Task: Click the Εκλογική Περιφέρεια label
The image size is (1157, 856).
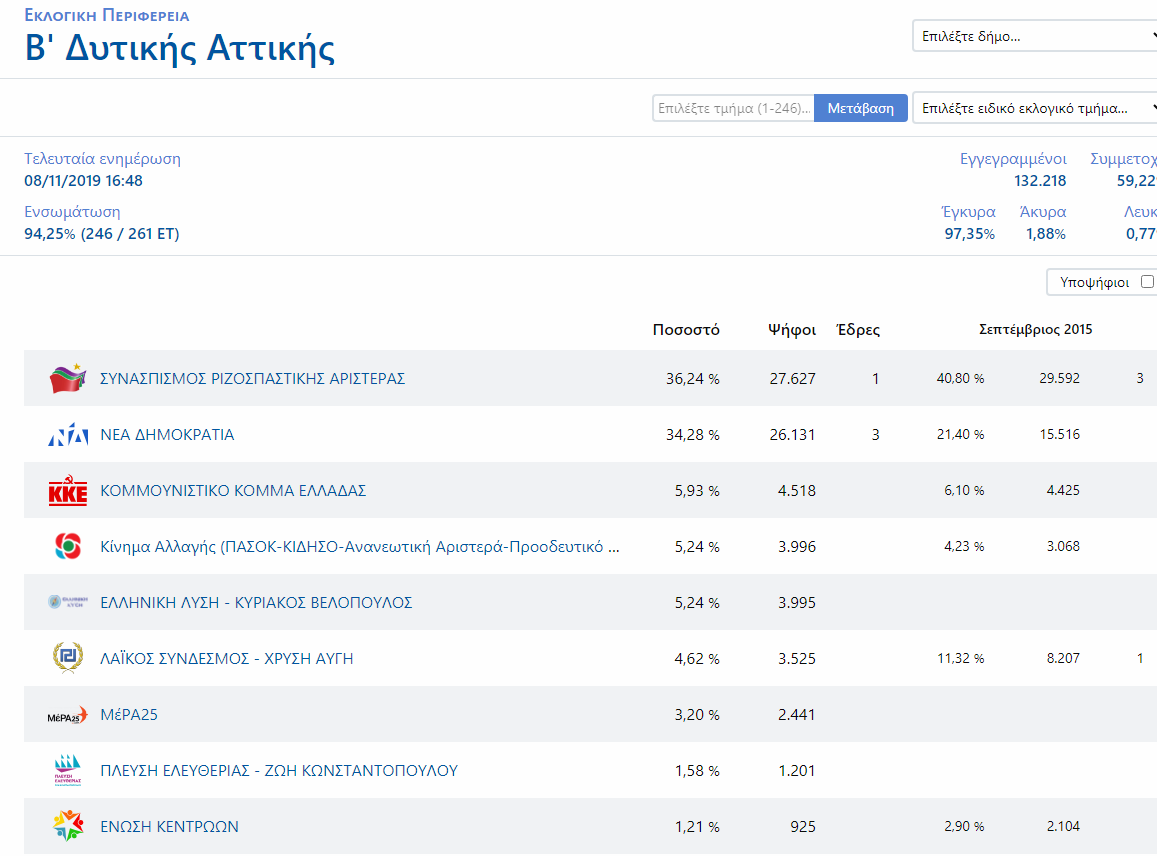Action: pyautogui.click(x=107, y=15)
